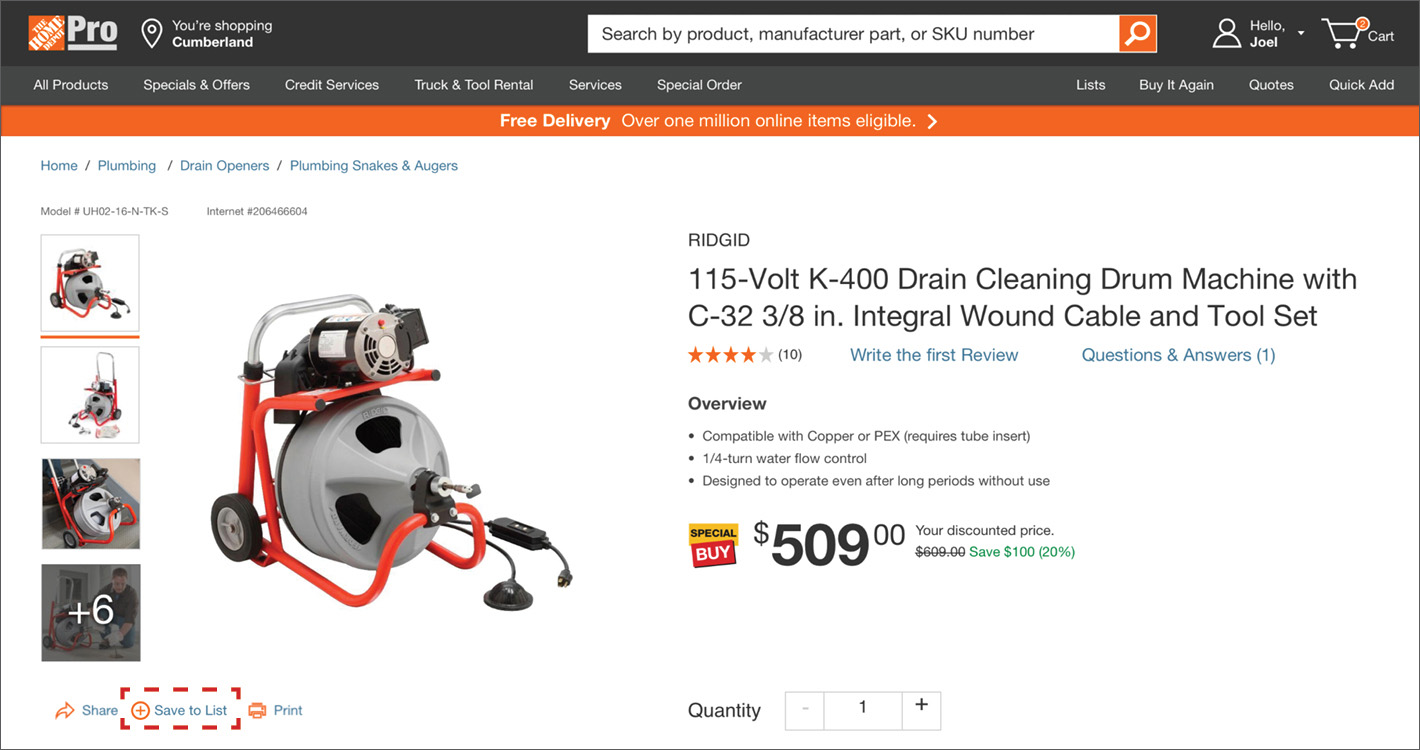1420x750 pixels.
Task: Click the Plumbing breadcrumb link
Action: click(x=127, y=165)
